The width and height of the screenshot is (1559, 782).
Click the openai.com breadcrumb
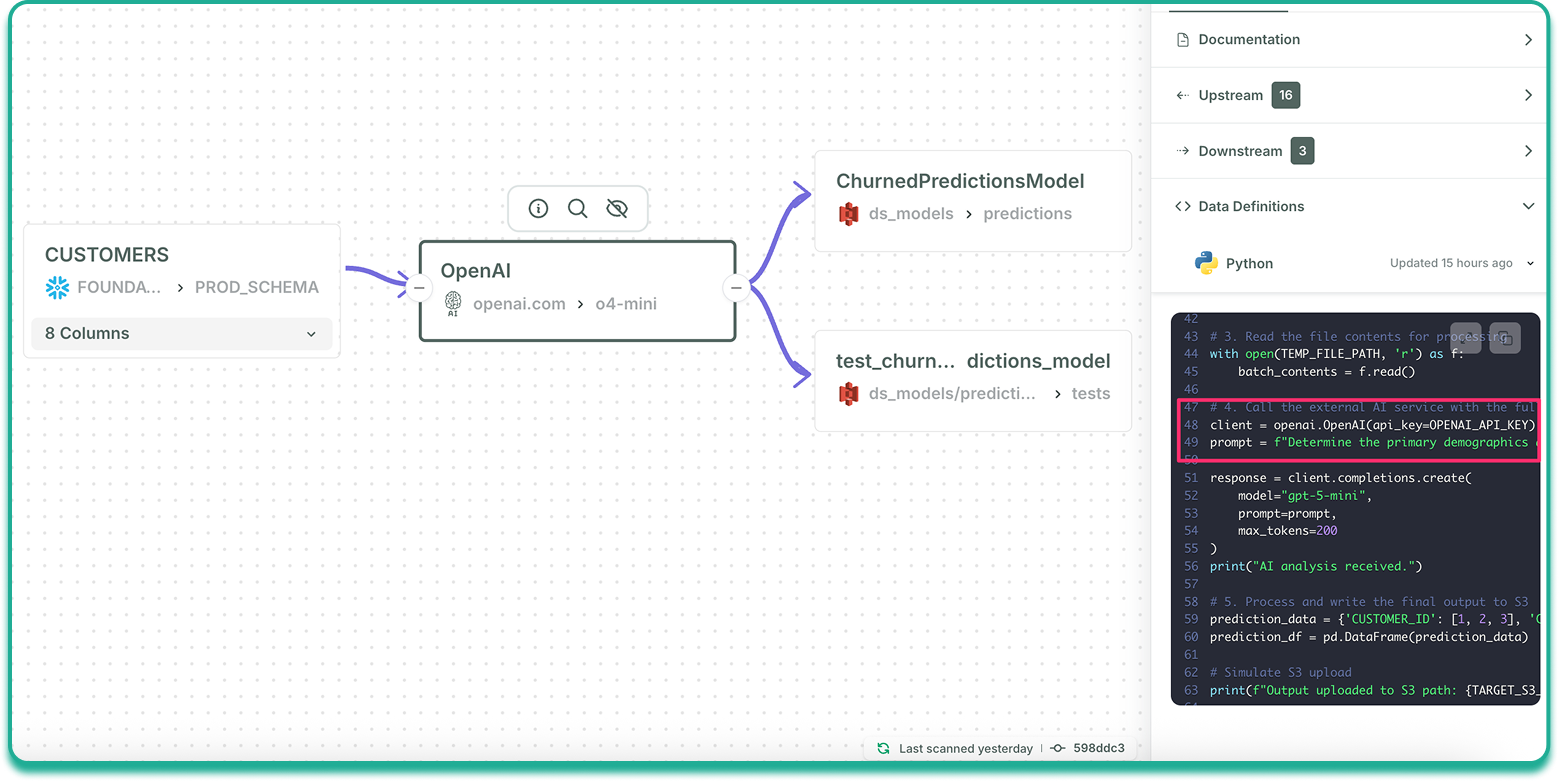(519, 304)
